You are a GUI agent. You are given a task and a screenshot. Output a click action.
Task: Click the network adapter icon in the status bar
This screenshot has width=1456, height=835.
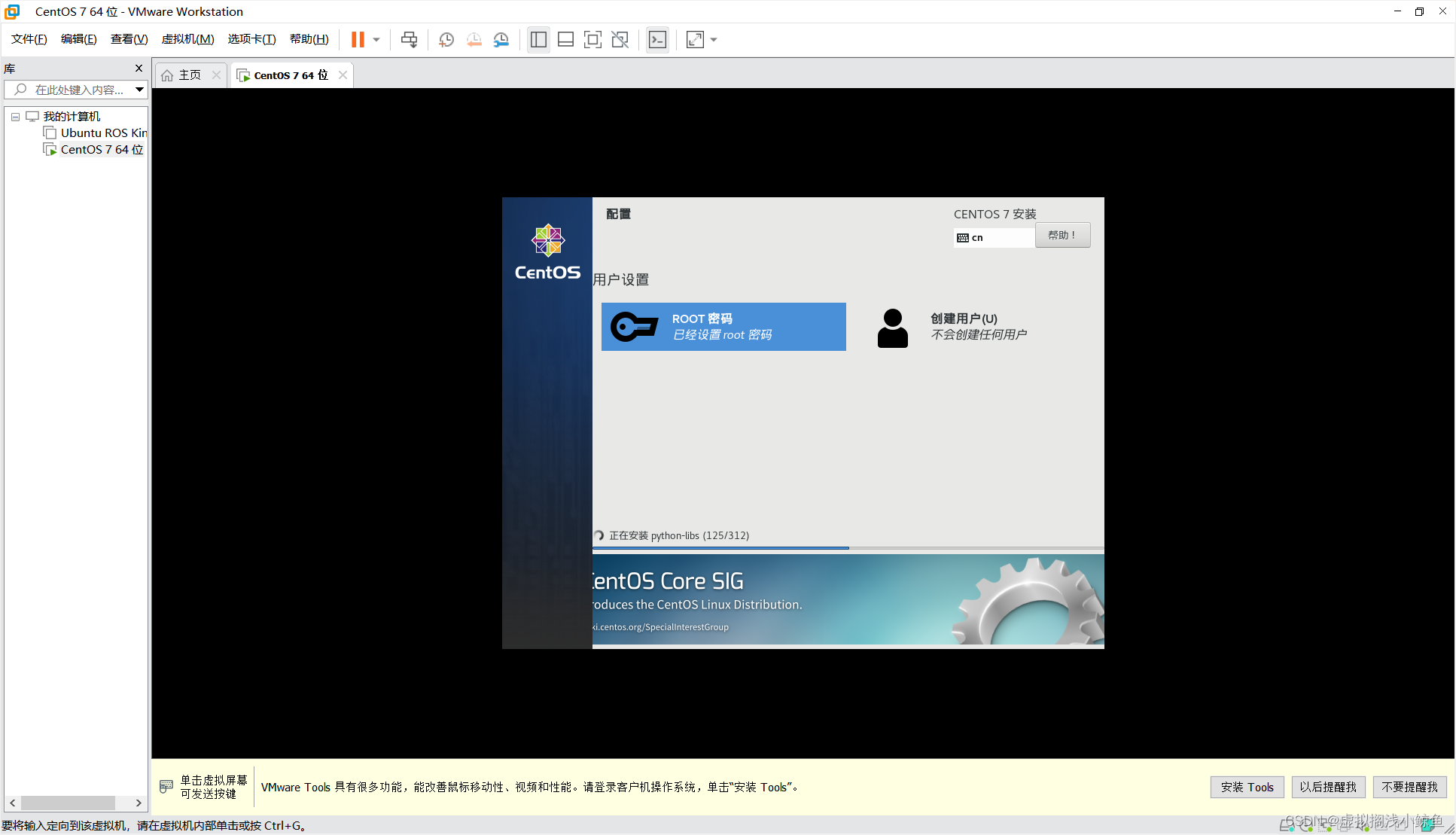click(x=1327, y=826)
